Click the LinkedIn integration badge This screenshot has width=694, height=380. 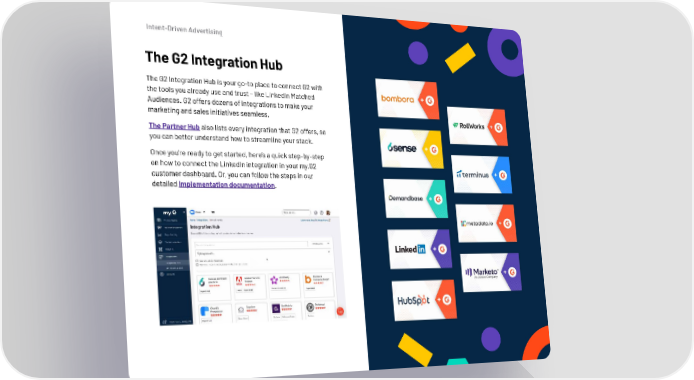pyautogui.click(x=419, y=249)
